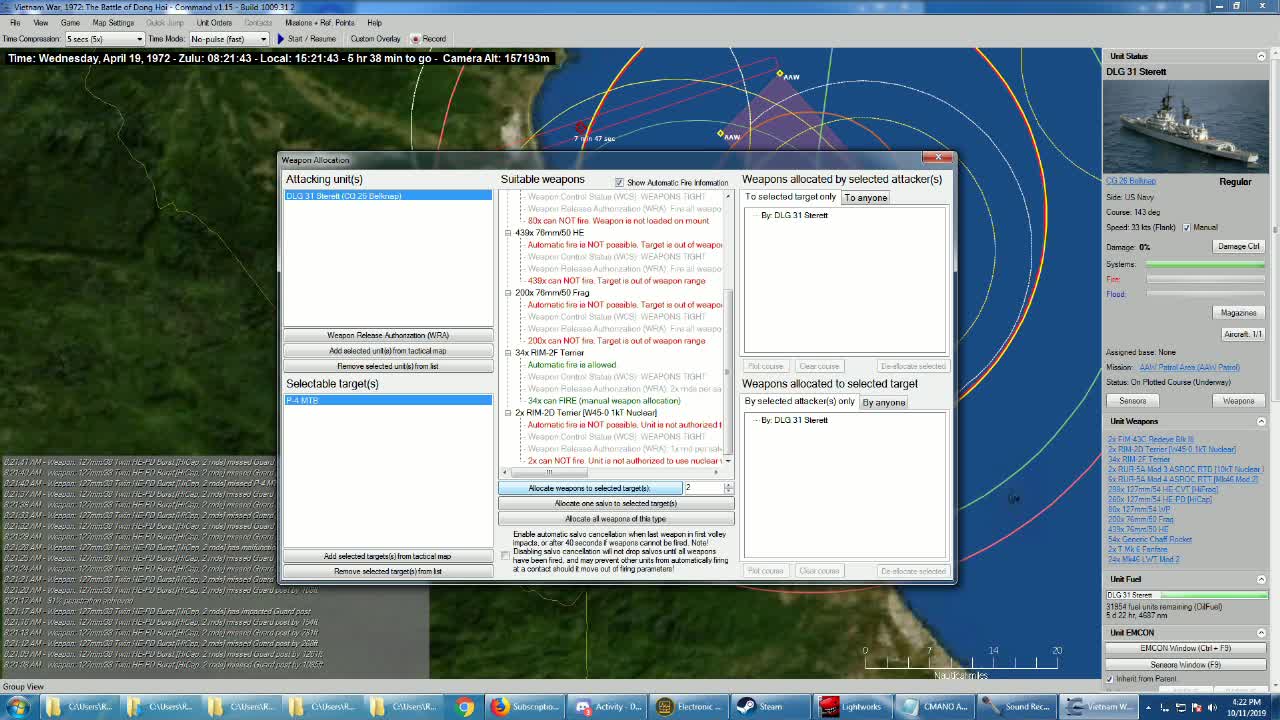Image resolution: width=1280 pixels, height=720 pixels.
Task: Toggle automatic salvo cancellation checkbox
Action: click(505, 555)
